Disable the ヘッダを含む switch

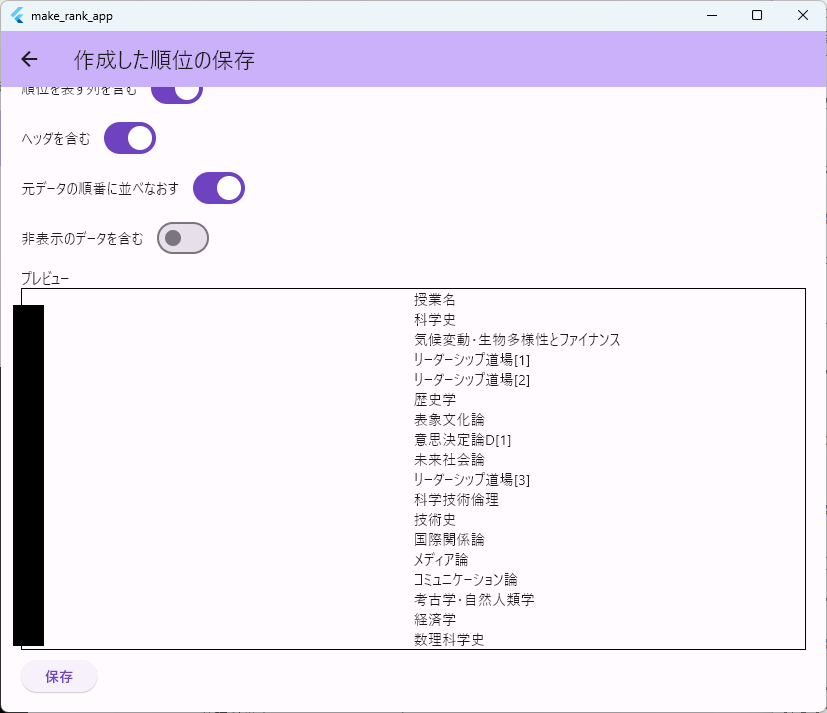coord(130,138)
